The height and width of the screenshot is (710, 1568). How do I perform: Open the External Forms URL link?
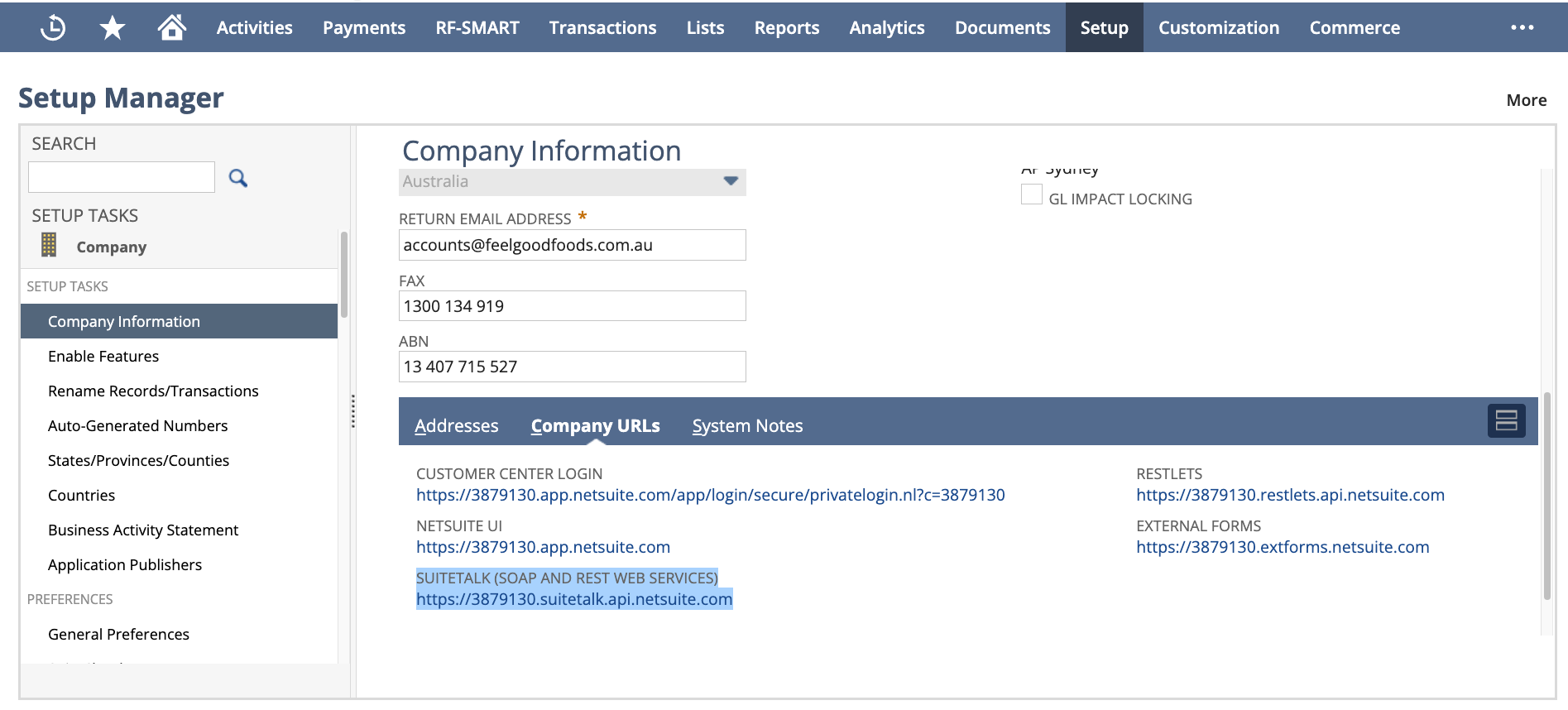pyautogui.click(x=1283, y=547)
